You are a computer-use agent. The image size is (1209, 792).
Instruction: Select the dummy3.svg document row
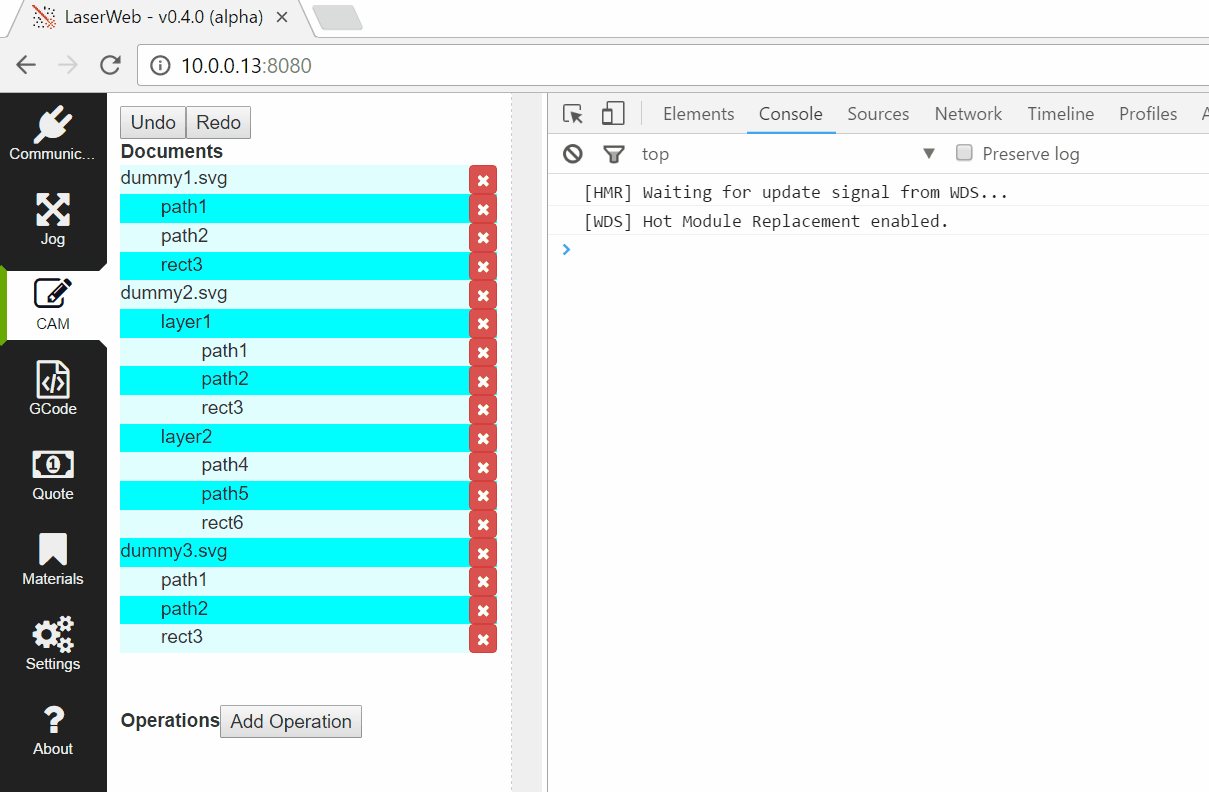pos(294,552)
